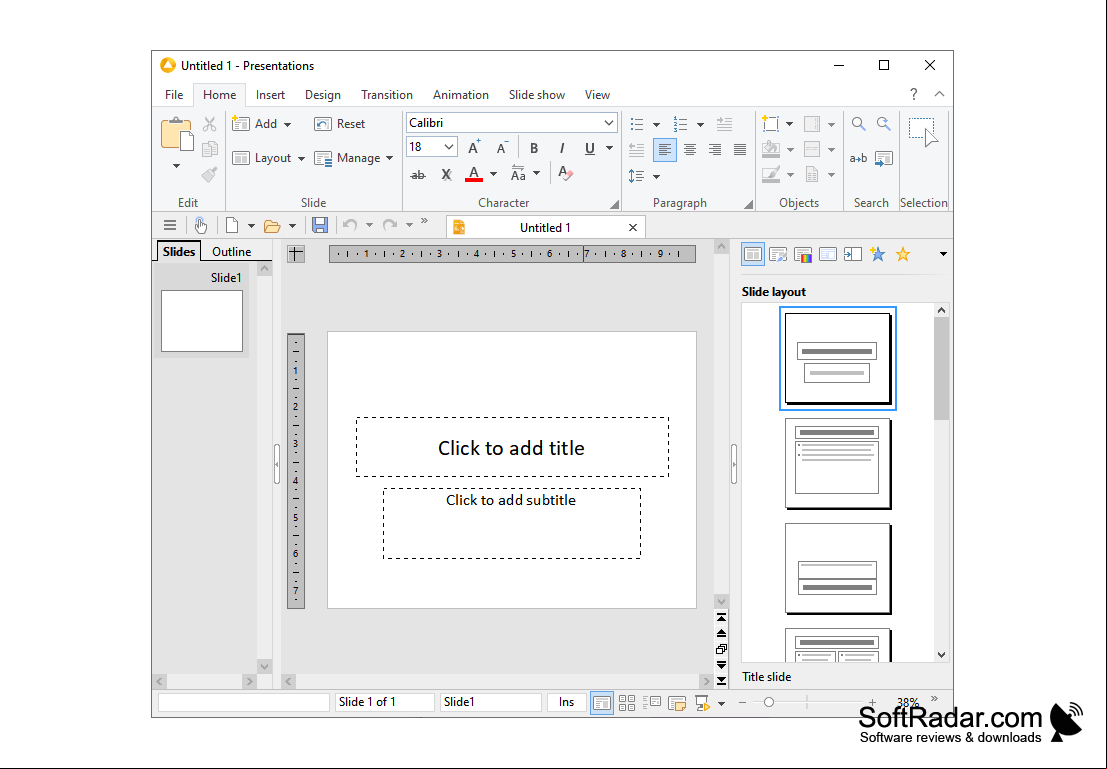This screenshot has width=1107, height=769.
Task: Toggle Italic formatting
Action: (561, 148)
